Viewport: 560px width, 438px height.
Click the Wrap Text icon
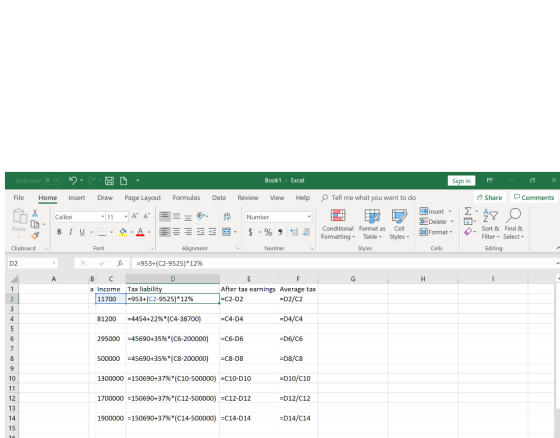pos(227,216)
